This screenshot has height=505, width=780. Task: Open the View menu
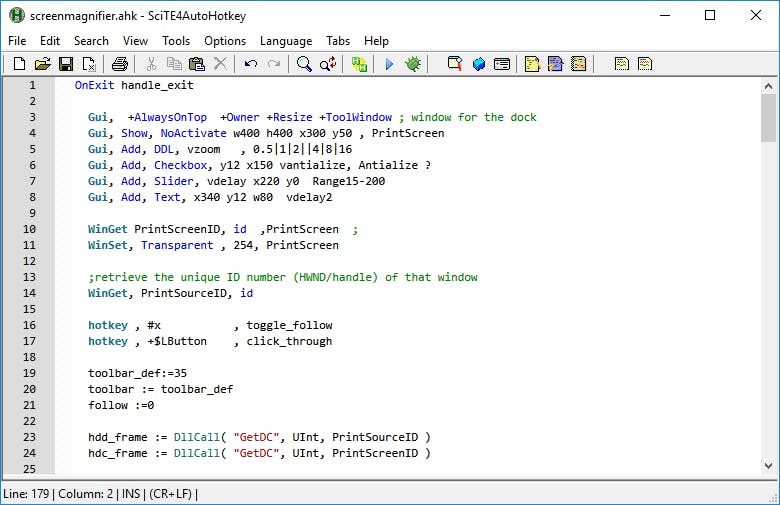pos(135,41)
